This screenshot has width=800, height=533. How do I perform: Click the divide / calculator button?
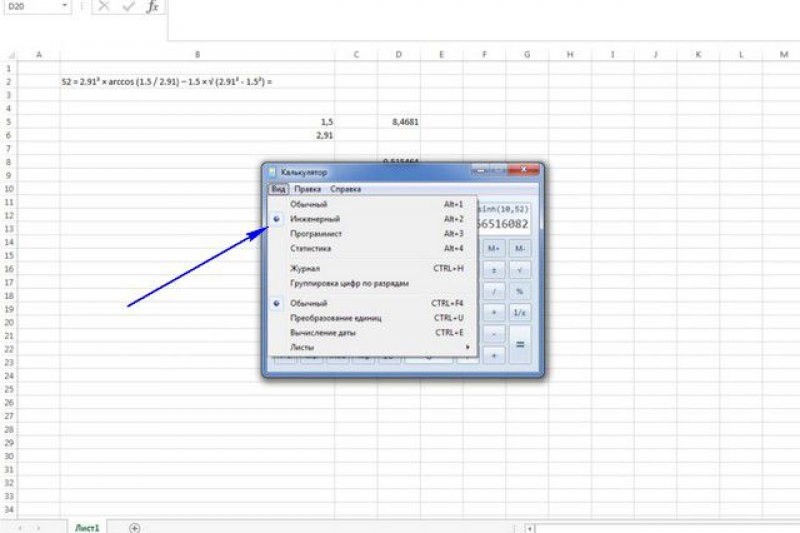[x=493, y=292]
